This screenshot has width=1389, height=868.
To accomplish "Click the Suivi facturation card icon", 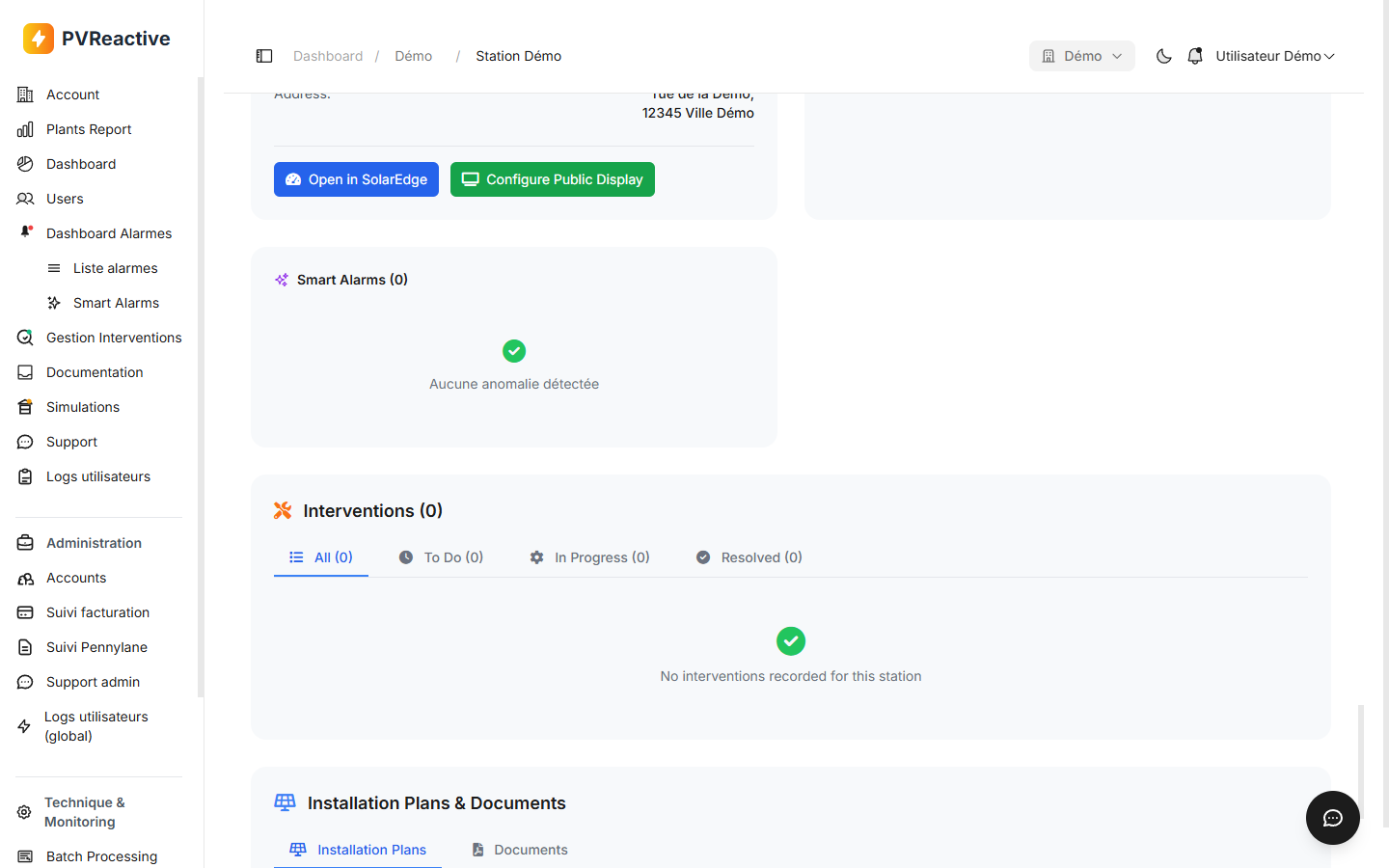I will pos(25,612).
